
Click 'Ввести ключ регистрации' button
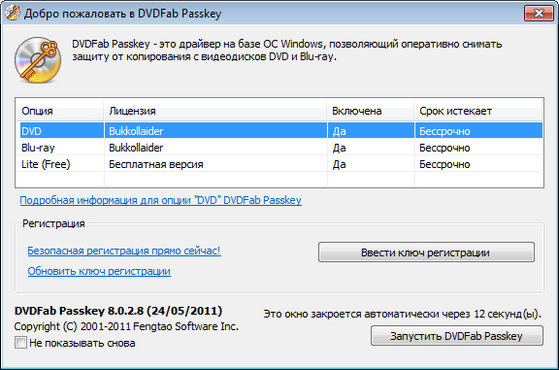426,252
